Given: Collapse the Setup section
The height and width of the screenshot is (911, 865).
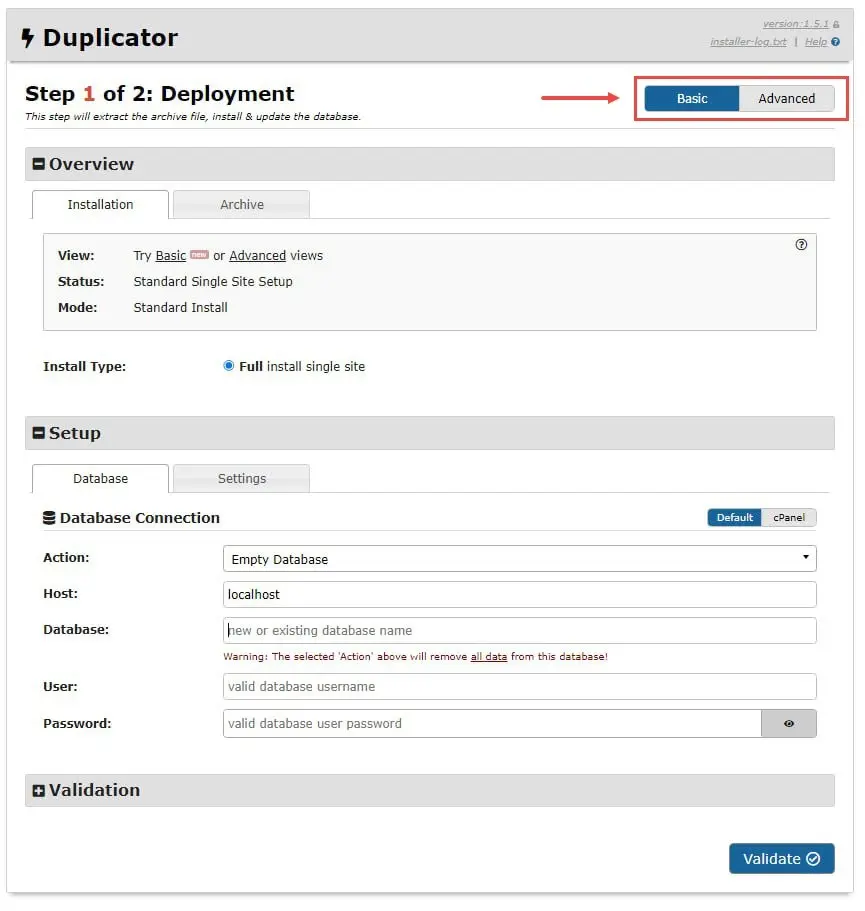Looking at the screenshot, I should tap(38, 433).
